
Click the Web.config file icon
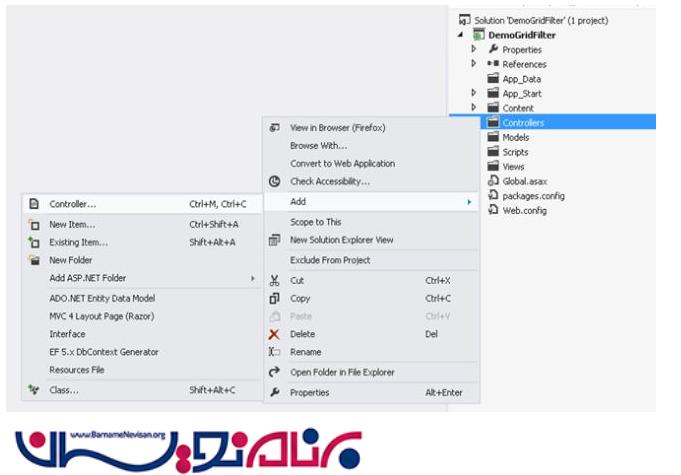493,210
